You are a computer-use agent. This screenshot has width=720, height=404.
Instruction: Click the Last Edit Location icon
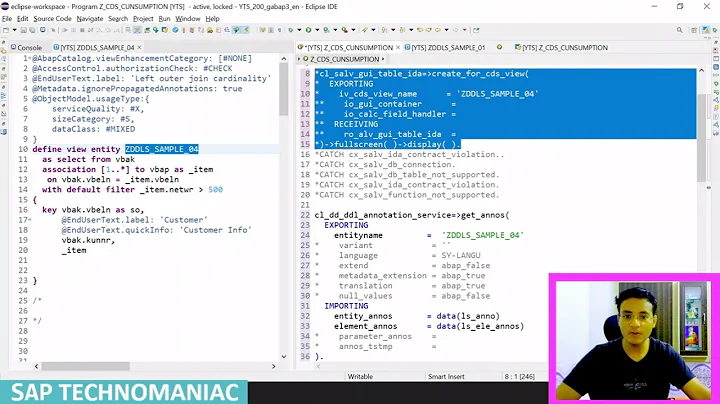420,30
